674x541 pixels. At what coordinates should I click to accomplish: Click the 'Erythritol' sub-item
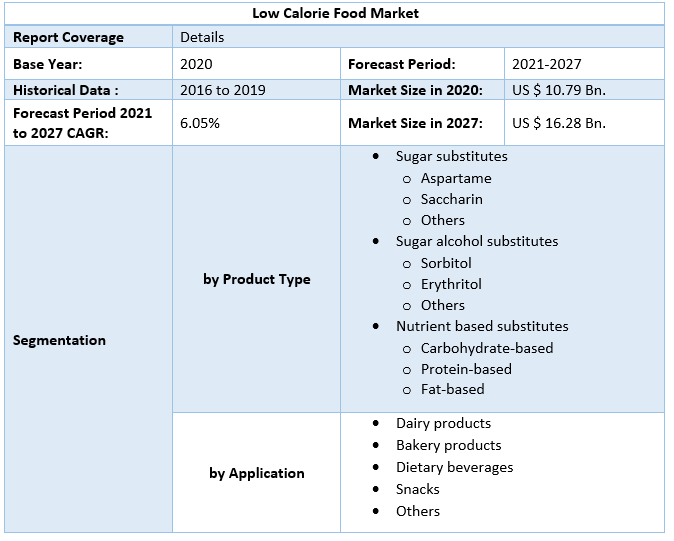(451, 284)
